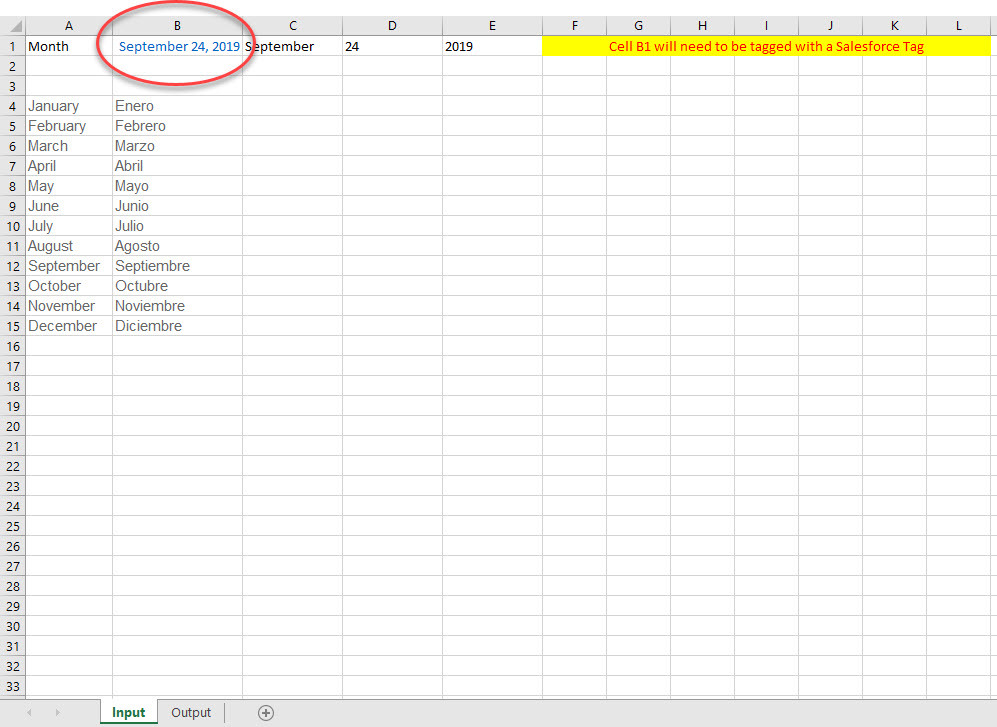
Task: Click the September cell in row 12
Action: 69,266
